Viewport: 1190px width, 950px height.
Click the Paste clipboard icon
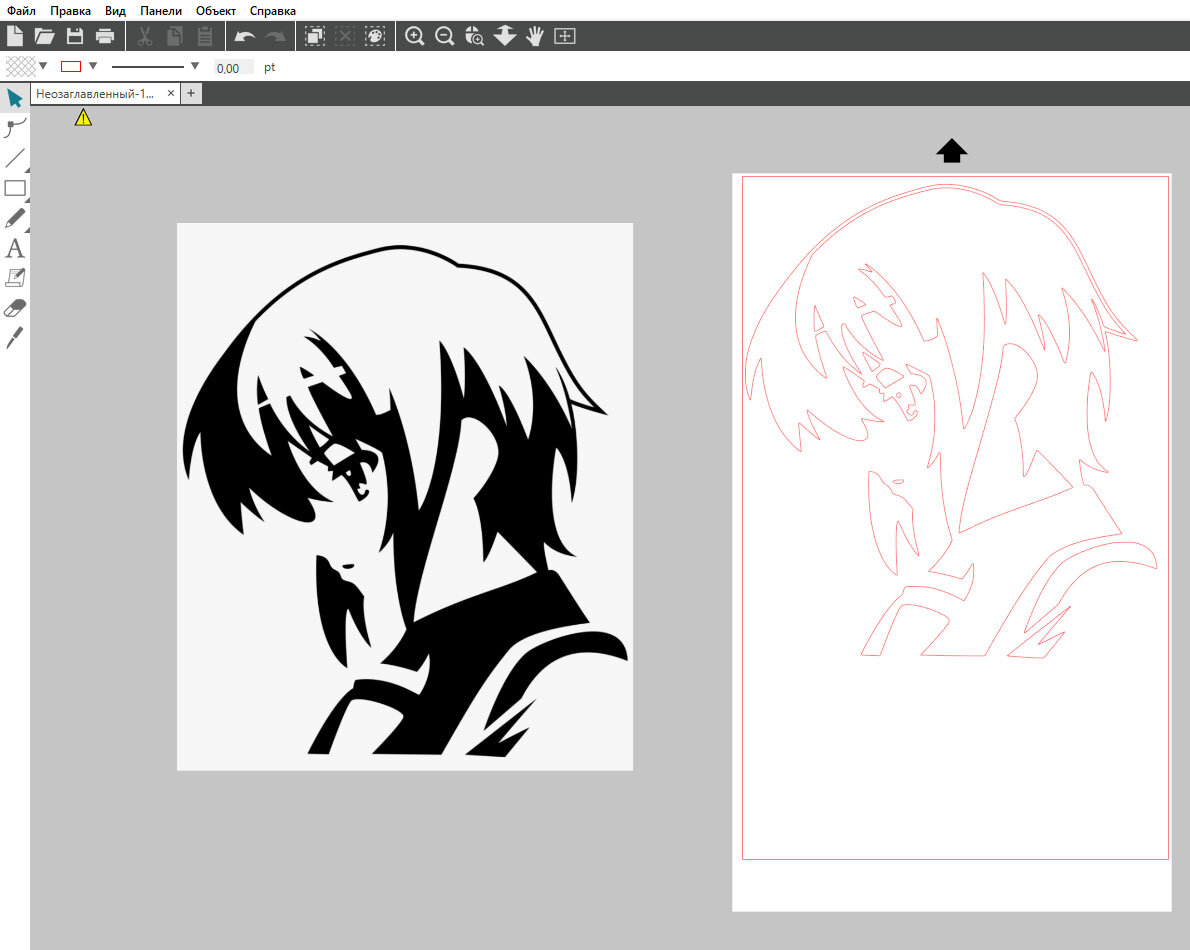click(x=205, y=36)
